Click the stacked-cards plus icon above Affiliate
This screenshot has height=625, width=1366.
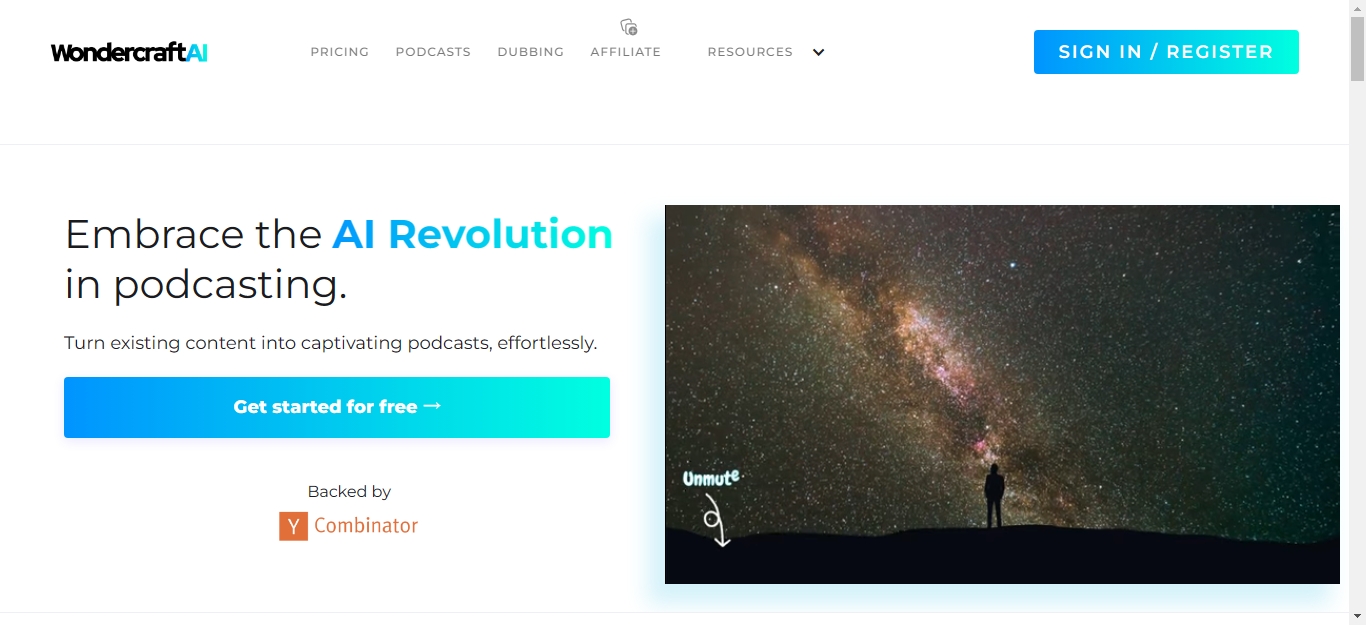pos(629,27)
